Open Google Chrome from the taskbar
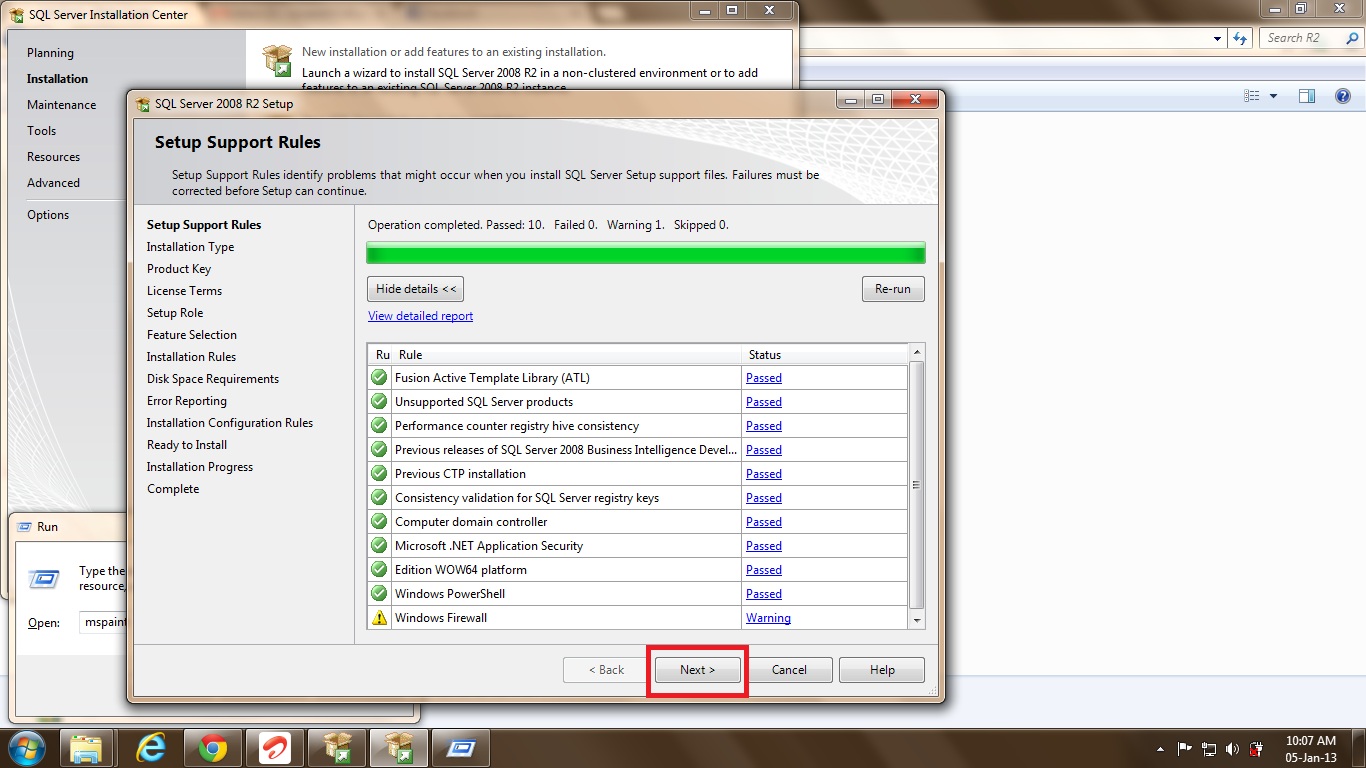1366x768 pixels. coord(212,747)
